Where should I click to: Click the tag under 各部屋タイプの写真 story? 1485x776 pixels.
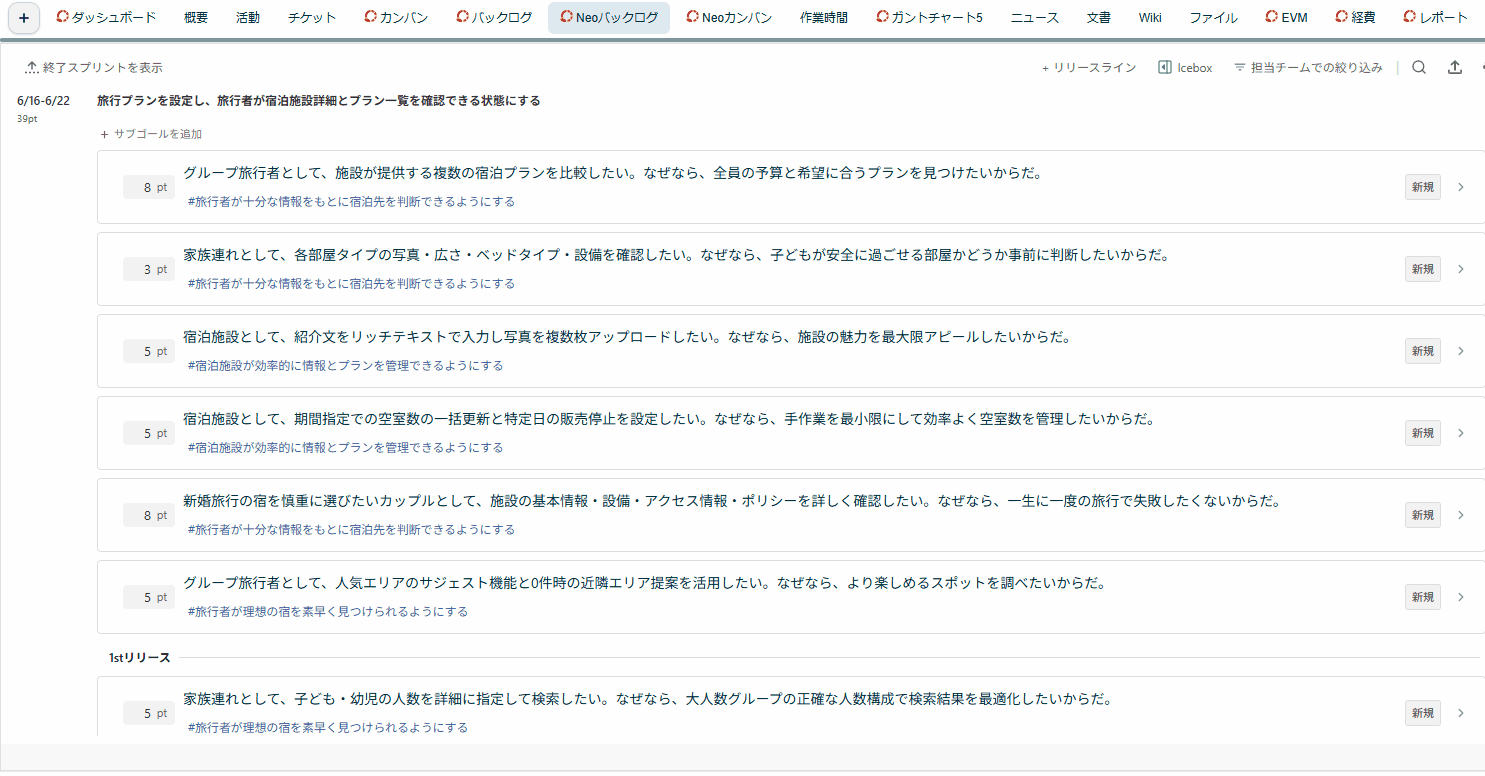point(351,284)
